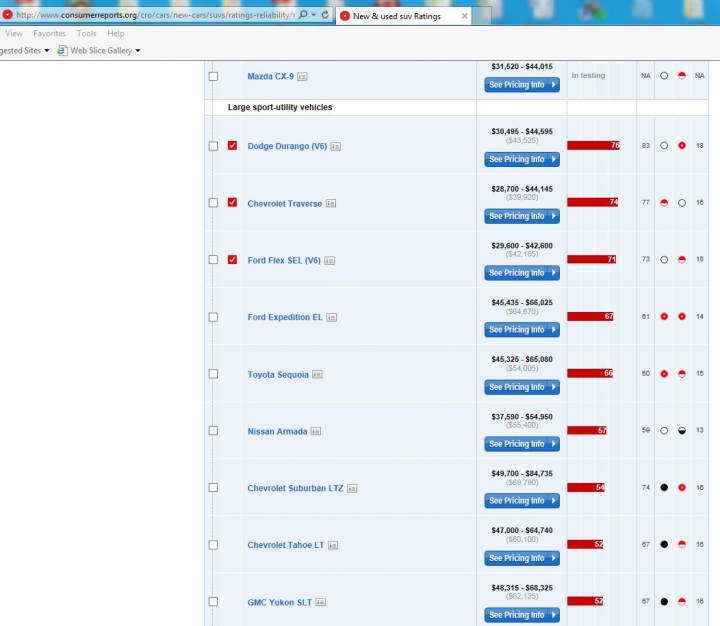The width and height of the screenshot is (720, 626).
Task: Open the Dodge Durango (V6) model link
Action: (x=287, y=146)
